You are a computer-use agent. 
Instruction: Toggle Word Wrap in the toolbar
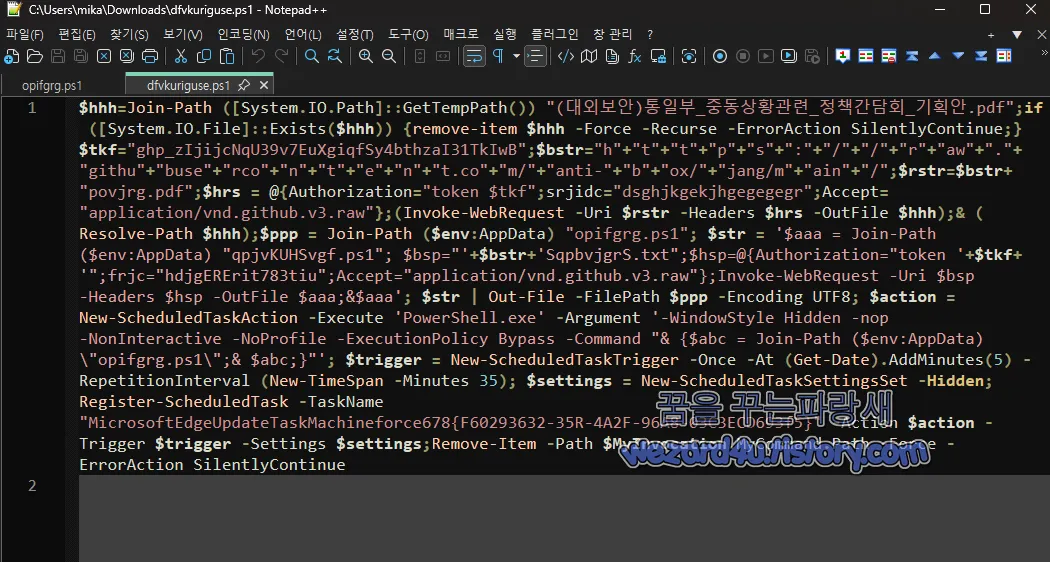(474, 56)
